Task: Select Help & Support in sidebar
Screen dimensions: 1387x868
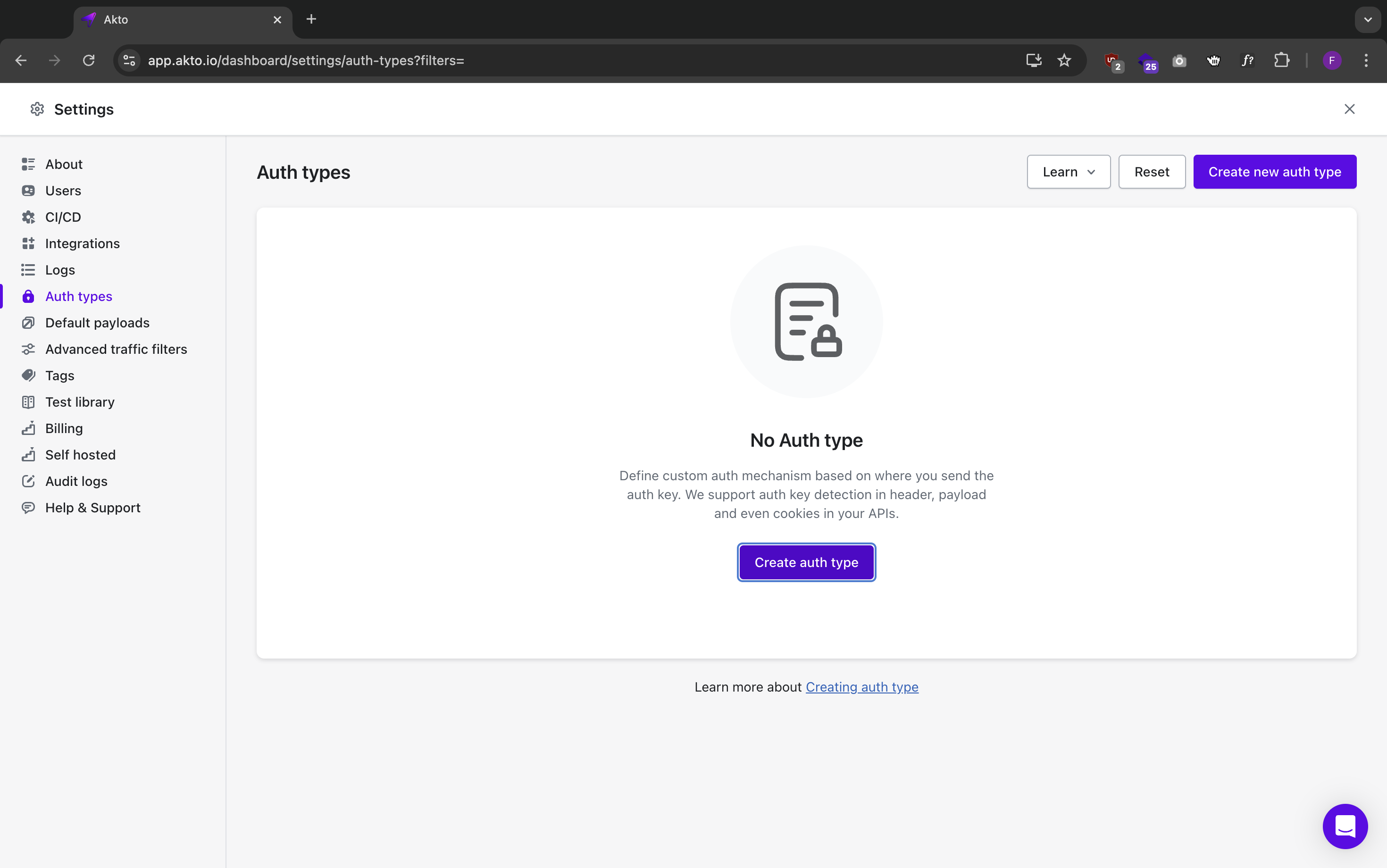Action: tap(92, 508)
